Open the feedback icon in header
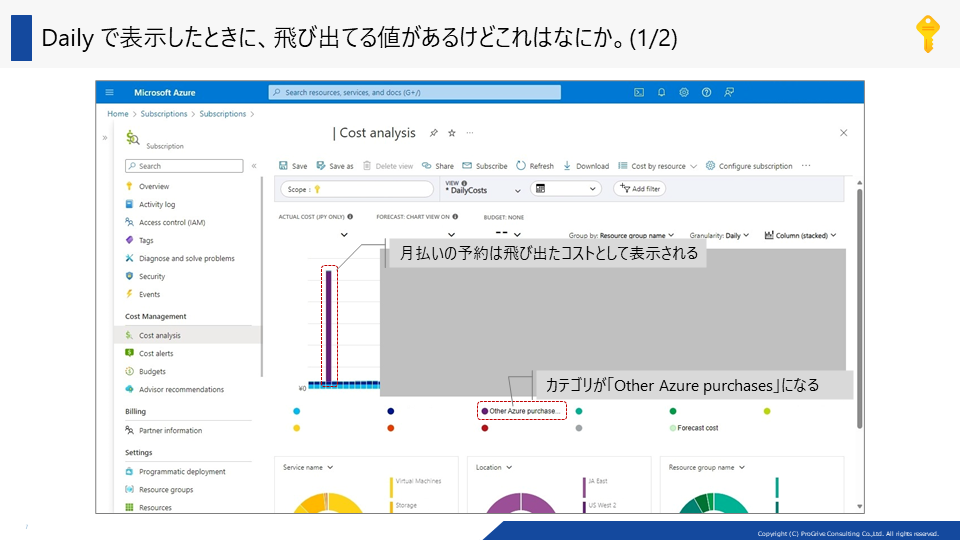The image size is (960, 540). pos(729,92)
